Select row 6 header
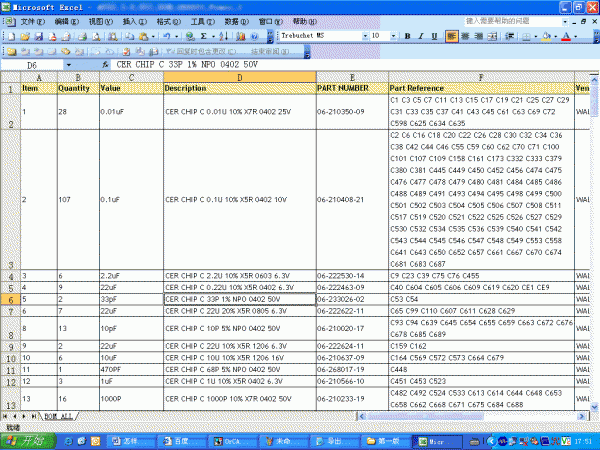600x450 pixels. tap(10, 300)
